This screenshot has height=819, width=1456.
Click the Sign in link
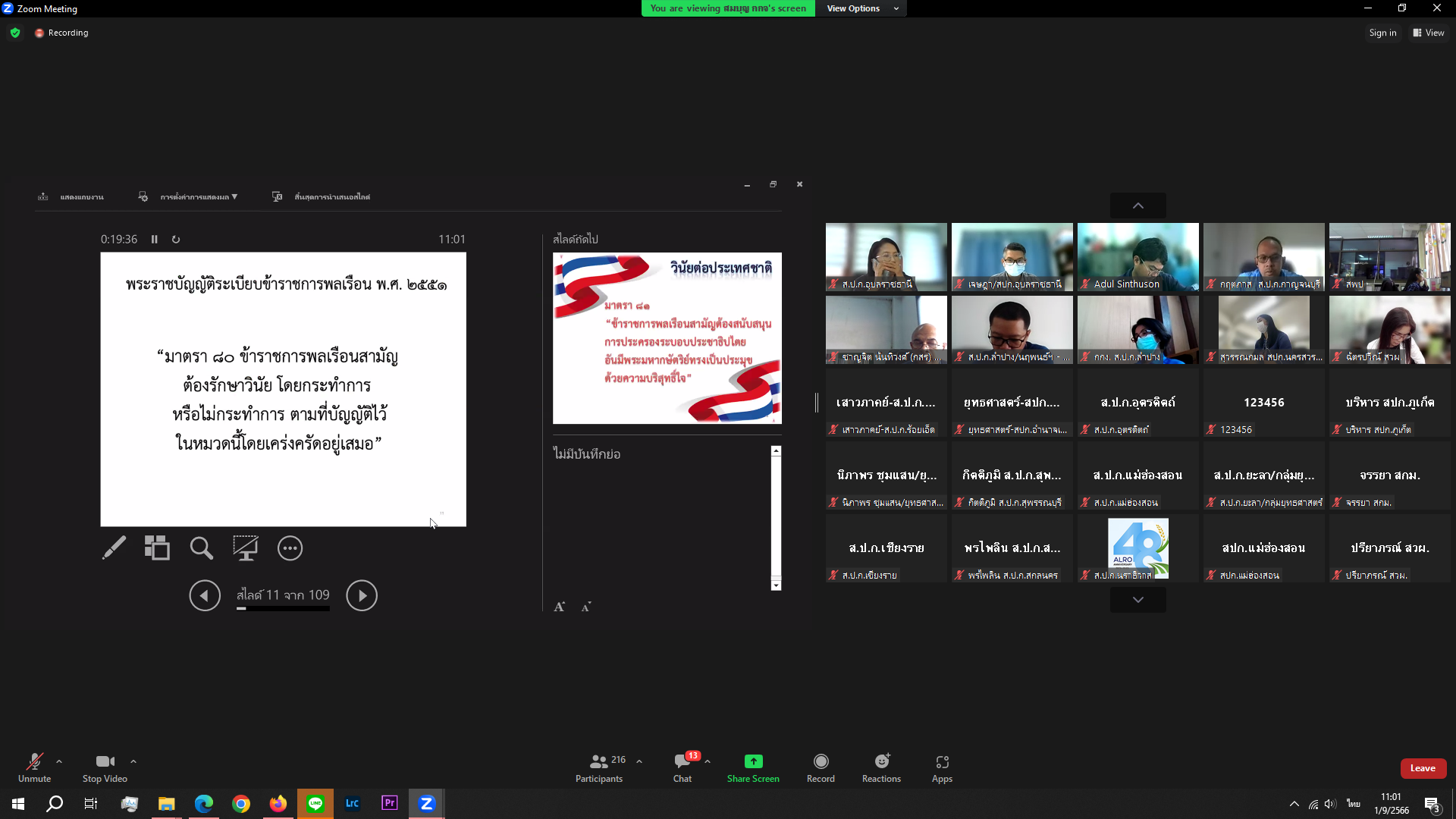pos(1382,33)
